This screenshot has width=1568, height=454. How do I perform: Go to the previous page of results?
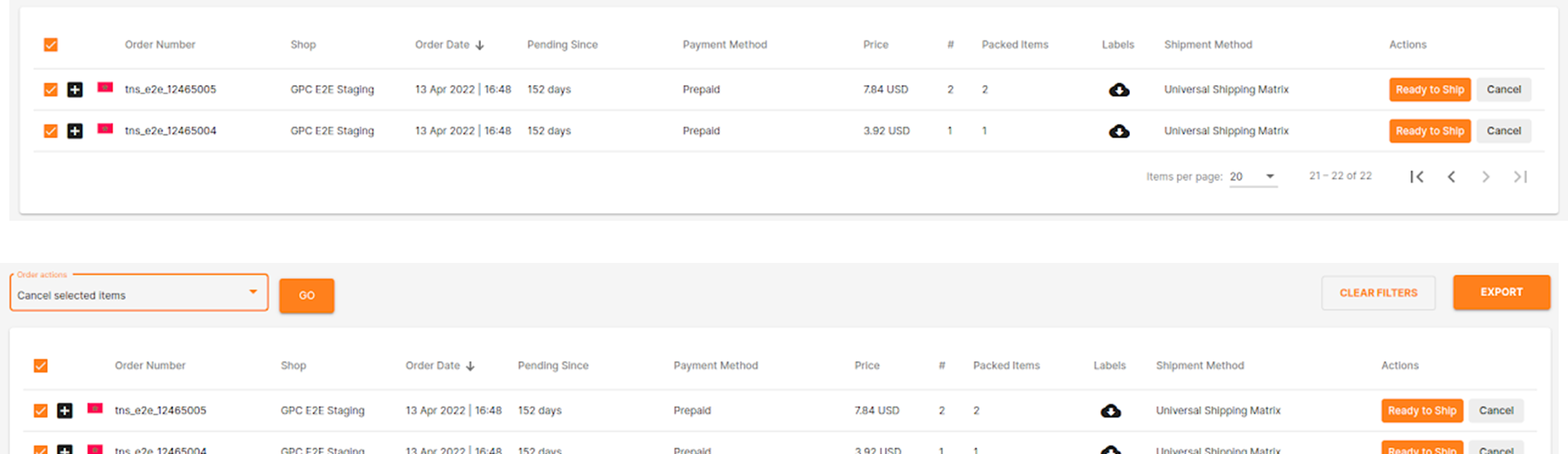pos(1451,176)
